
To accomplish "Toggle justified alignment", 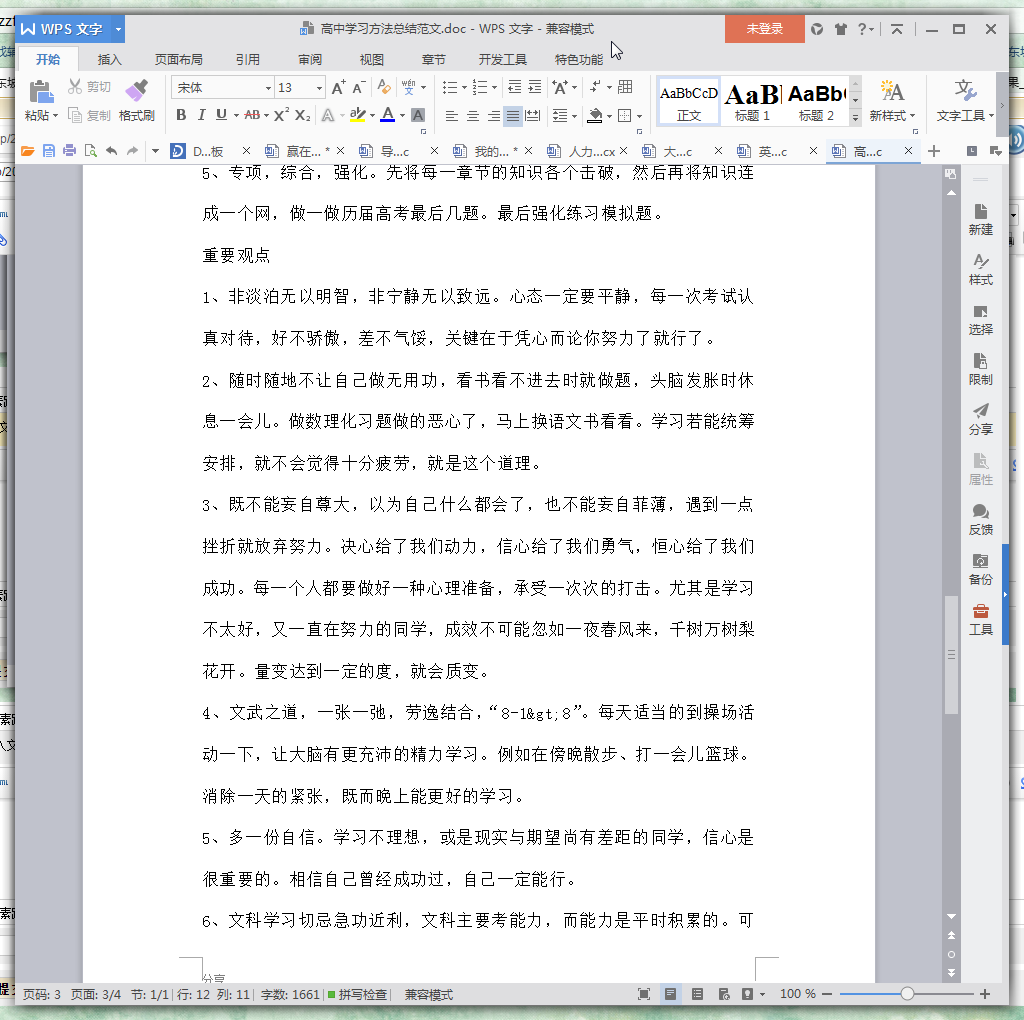I will [x=513, y=116].
